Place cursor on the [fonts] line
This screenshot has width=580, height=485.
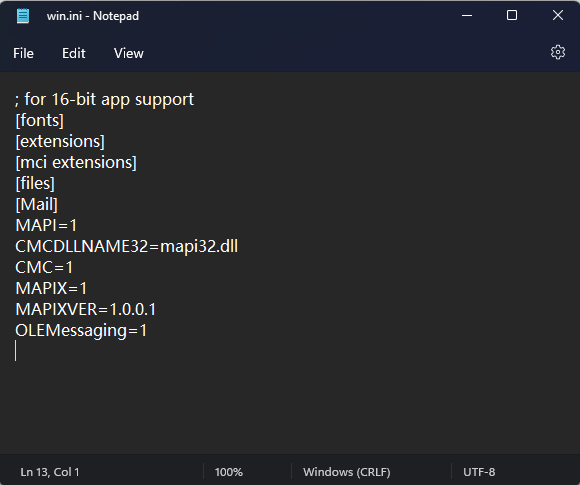click(x=40, y=120)
